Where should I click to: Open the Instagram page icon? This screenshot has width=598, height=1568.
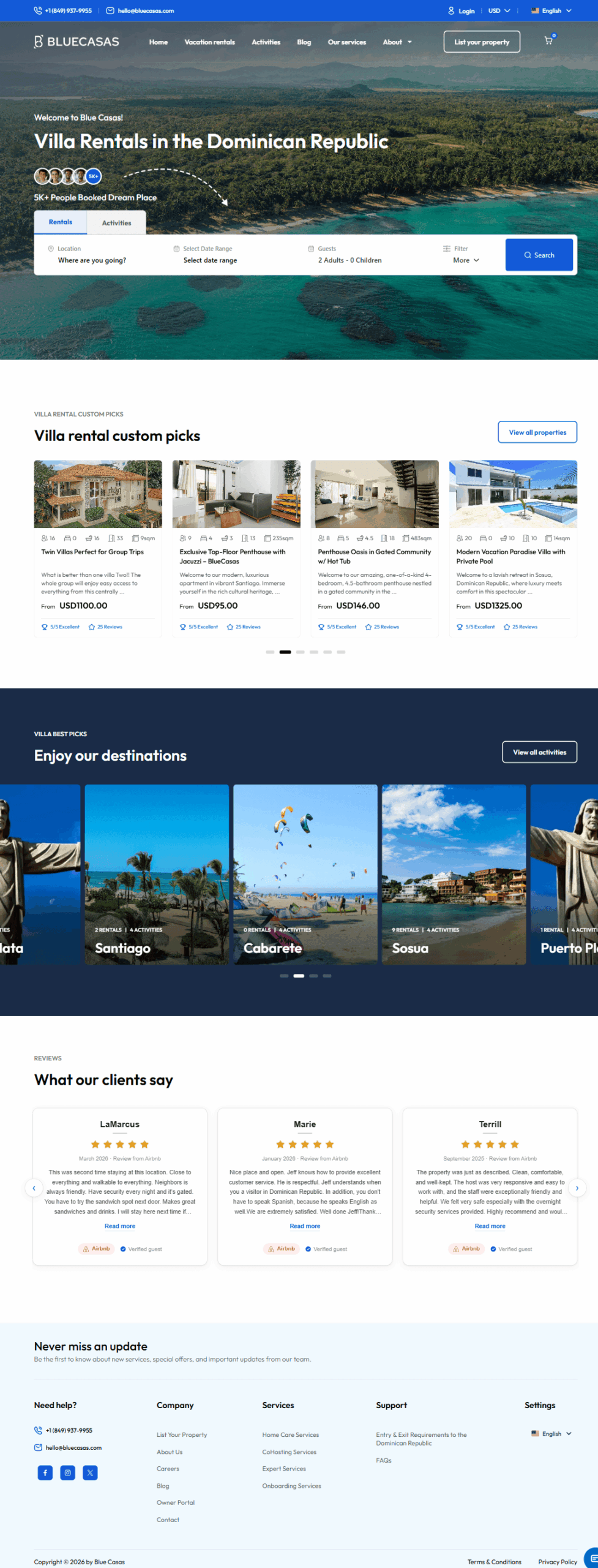click(x=68, y=1472)
